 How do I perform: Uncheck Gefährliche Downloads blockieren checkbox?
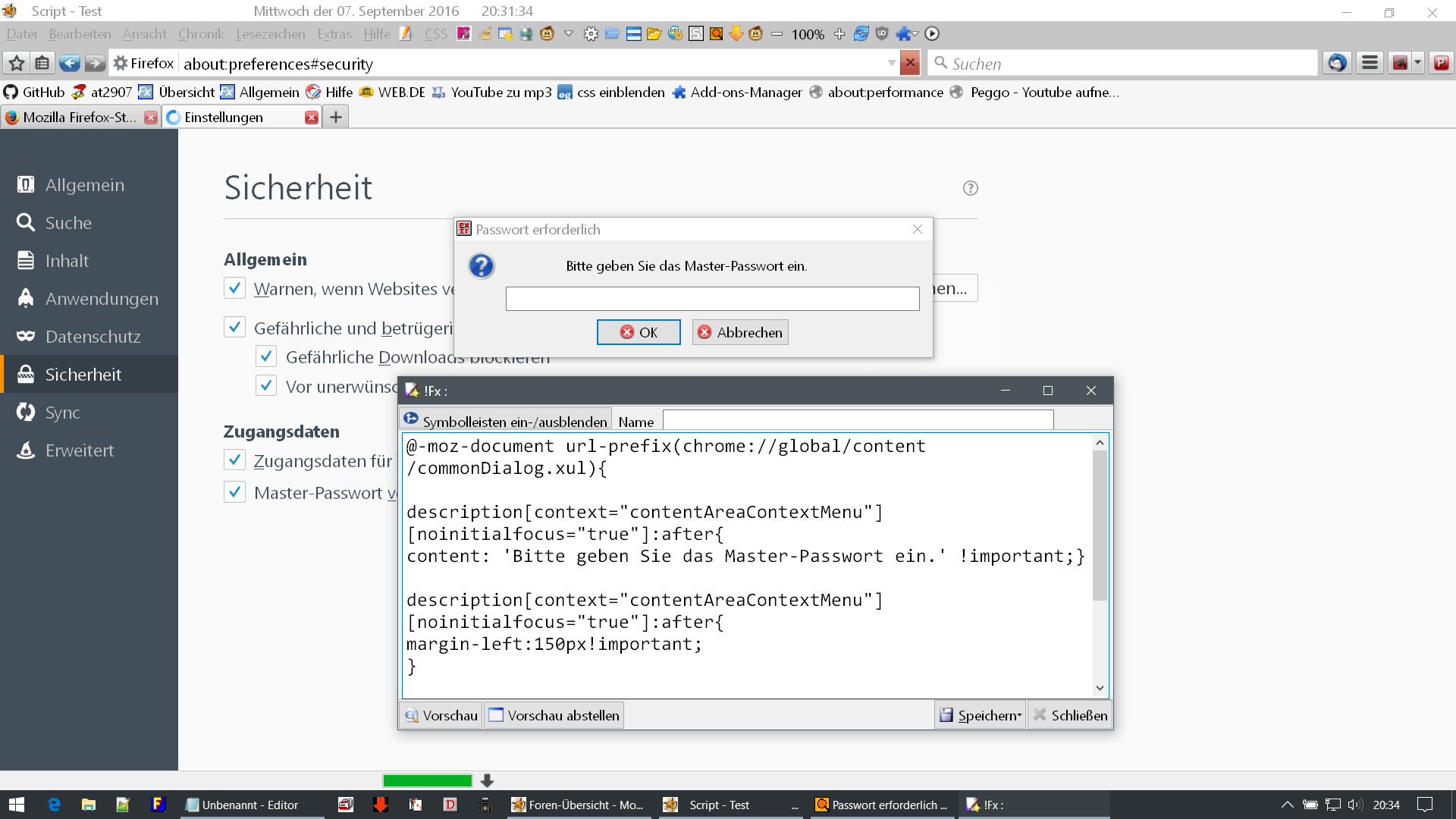[x=266, y=356]
